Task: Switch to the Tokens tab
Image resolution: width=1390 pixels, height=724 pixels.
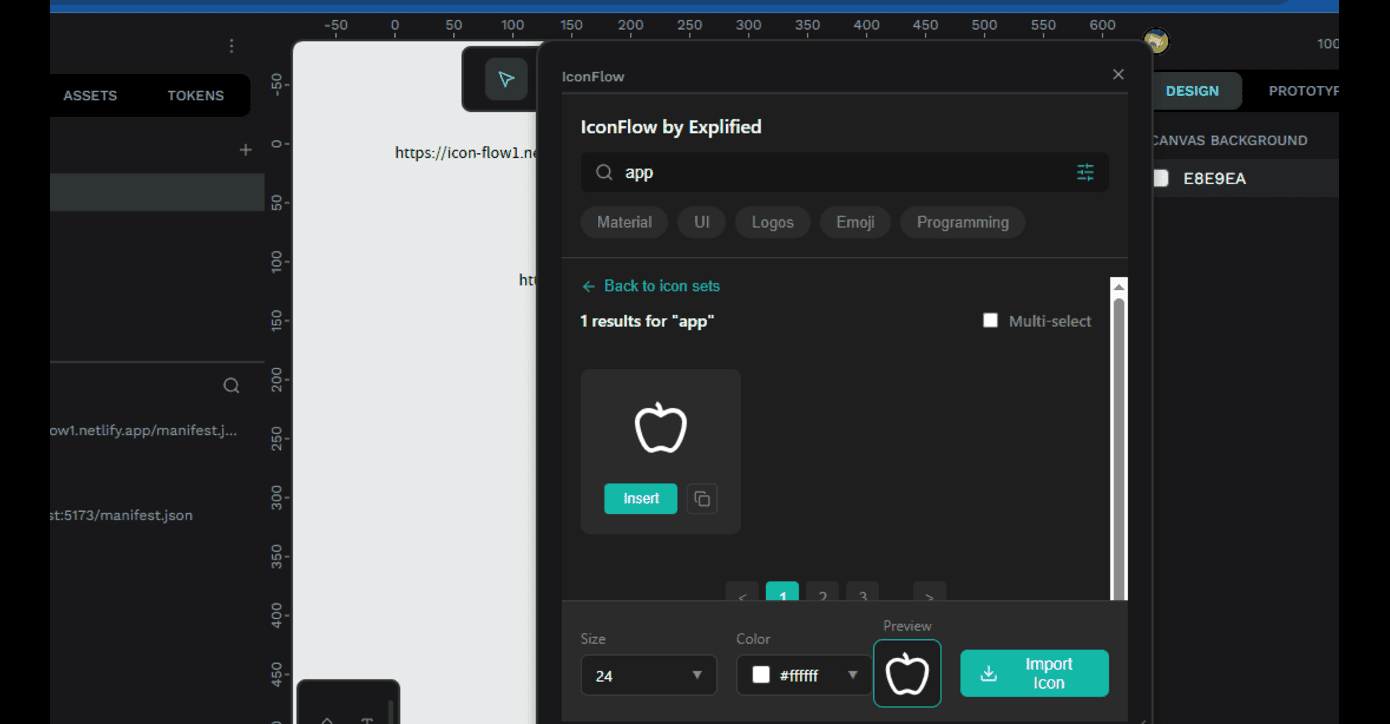Action: [x=195, y=96]
